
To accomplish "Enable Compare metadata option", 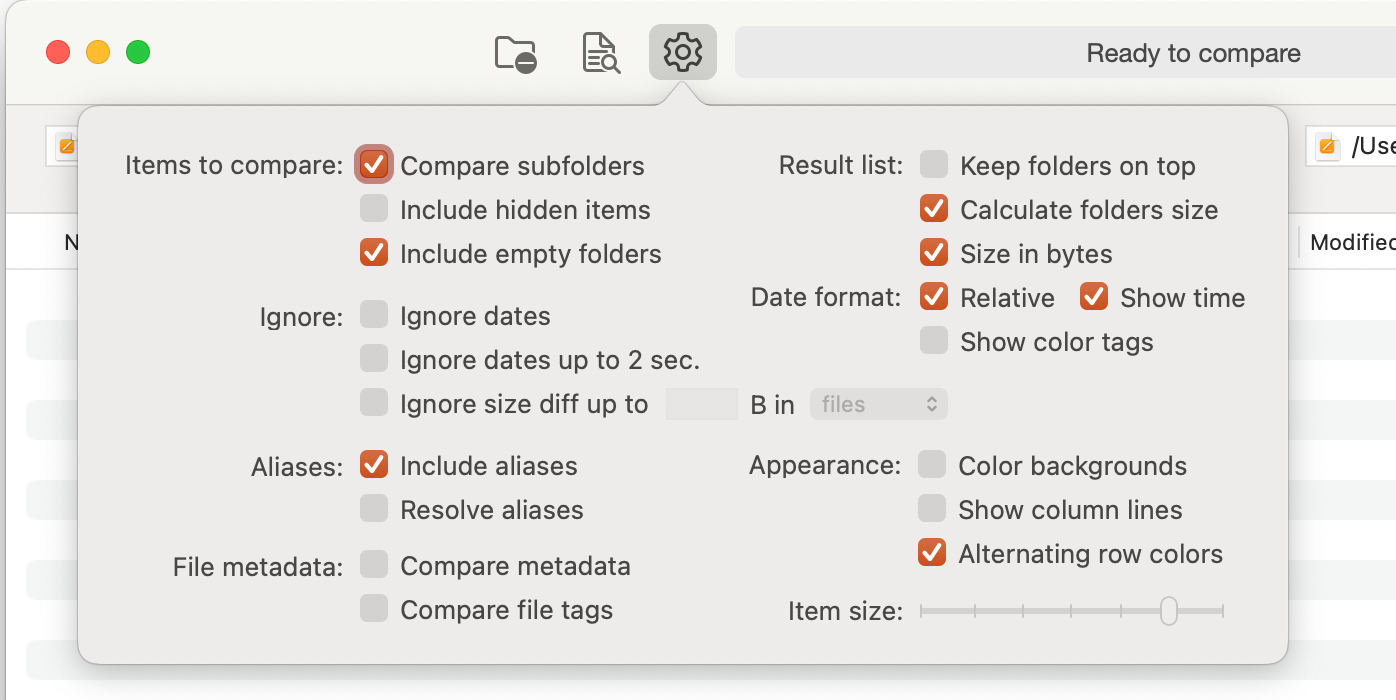I will tap(374, 566).
